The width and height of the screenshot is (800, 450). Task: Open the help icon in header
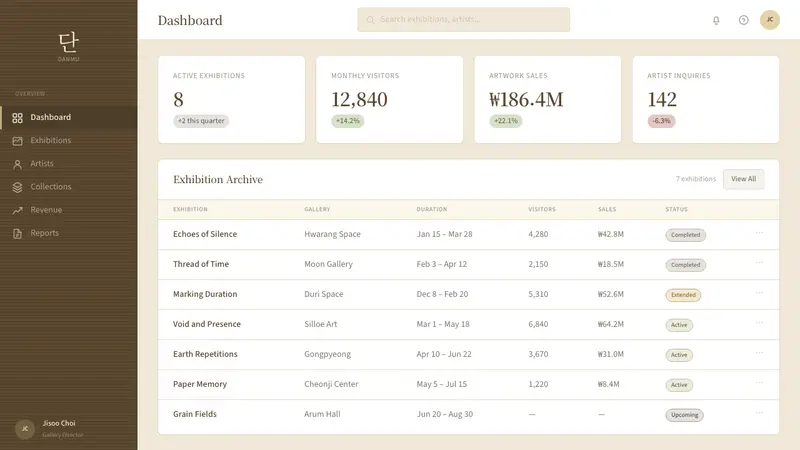pos(743,20)
